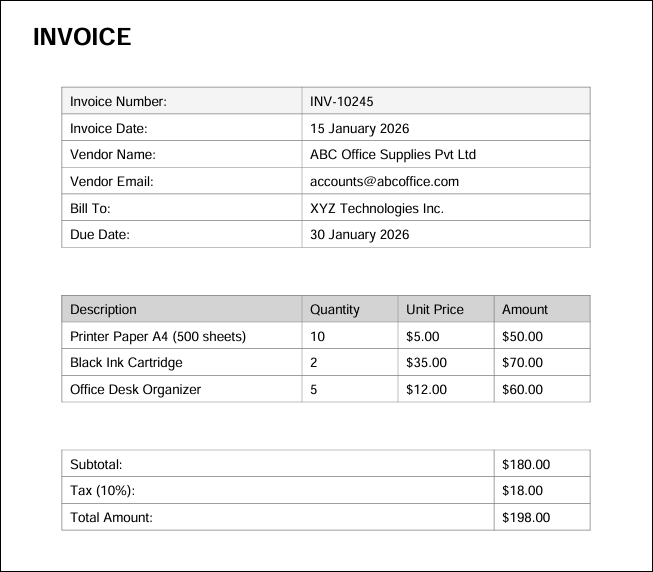Viewport: 653px width, 572px height.
Task: Select the Printer Paper A4 (500 sheets) row
Action: point(157,336)
